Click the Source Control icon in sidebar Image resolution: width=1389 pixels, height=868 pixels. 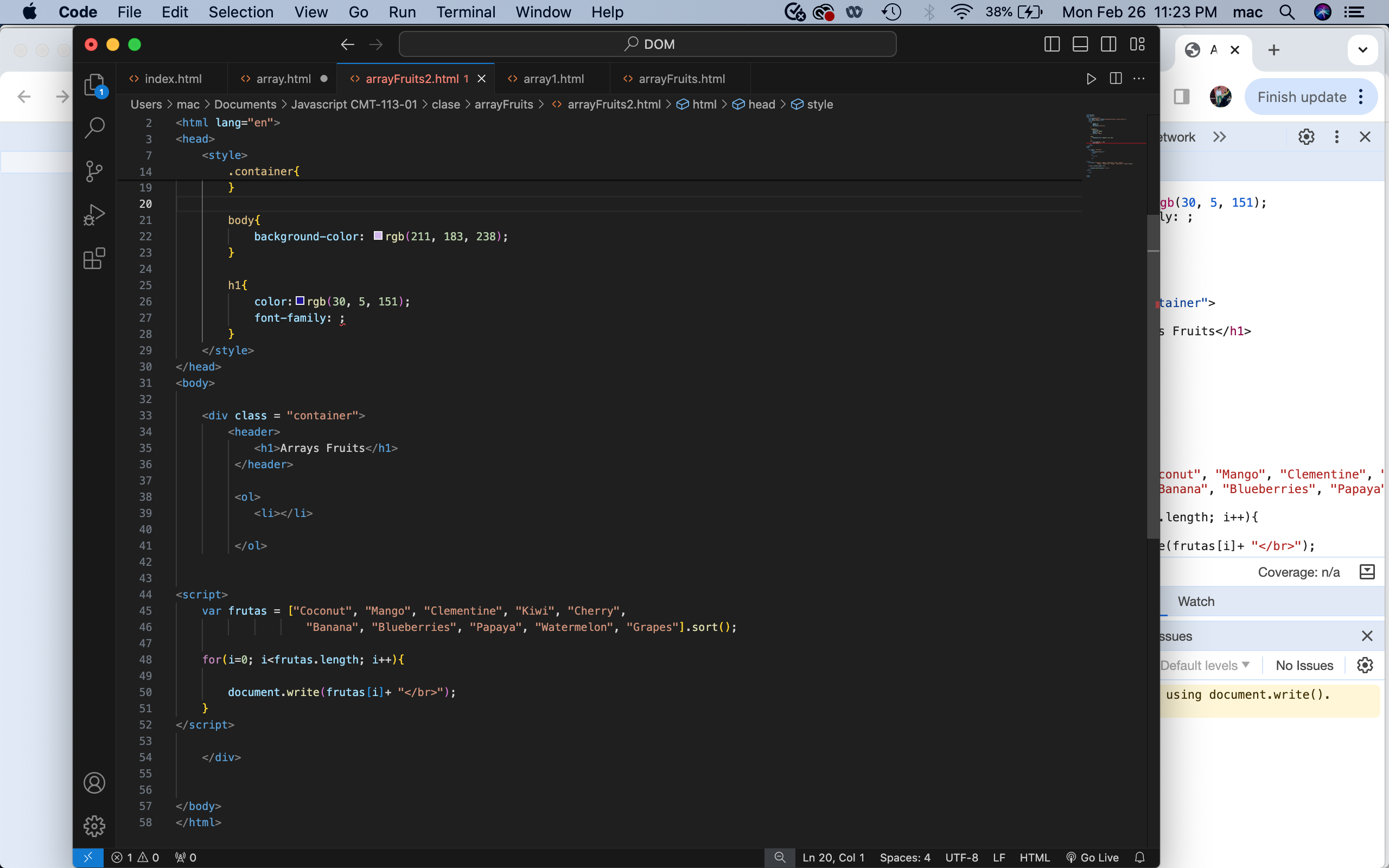(x=95, y=170)
